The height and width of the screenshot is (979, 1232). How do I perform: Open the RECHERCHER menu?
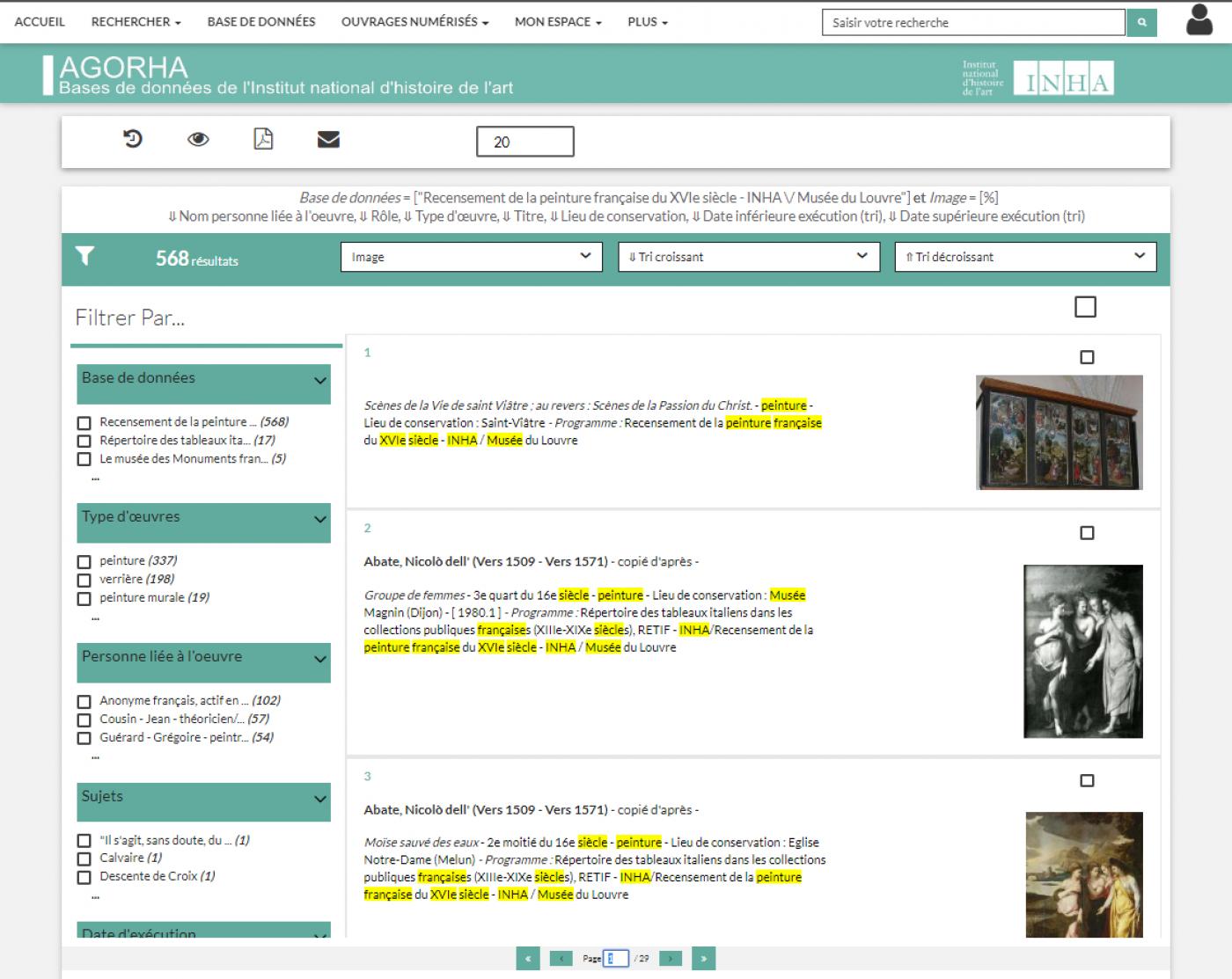pos(136,22)
